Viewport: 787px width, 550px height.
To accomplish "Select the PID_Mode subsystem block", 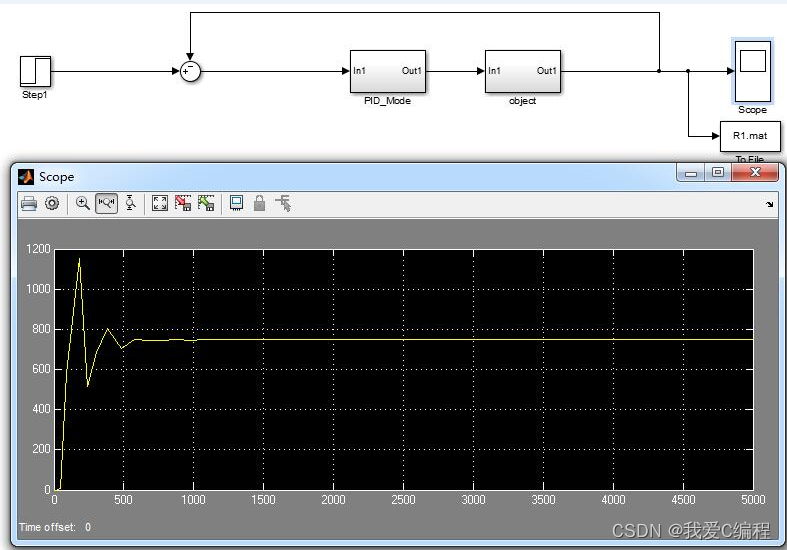I will (x=387, y=71).
